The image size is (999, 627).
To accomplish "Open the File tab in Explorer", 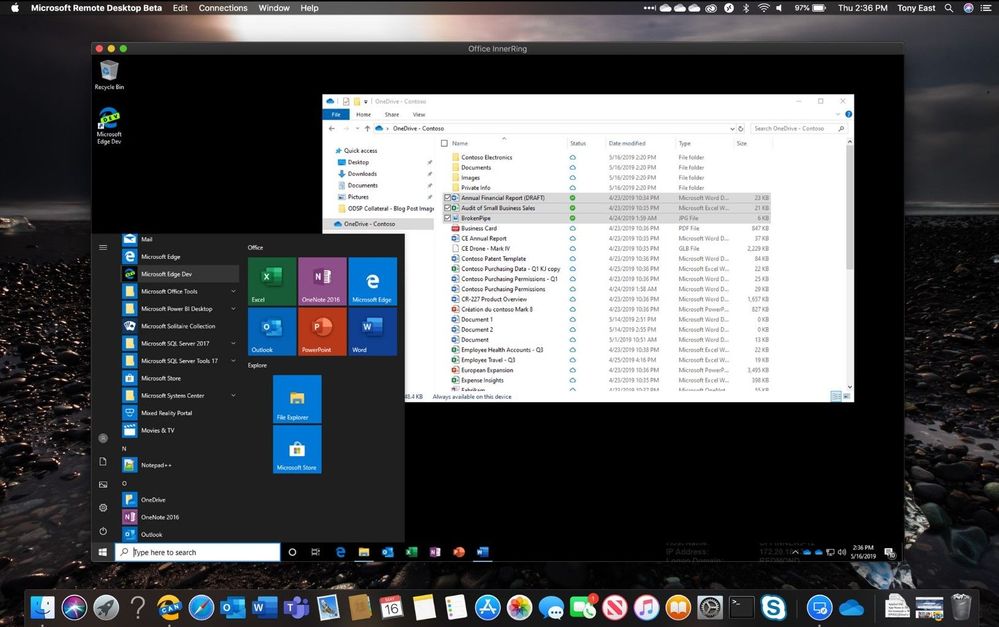I will pos(336,115).
